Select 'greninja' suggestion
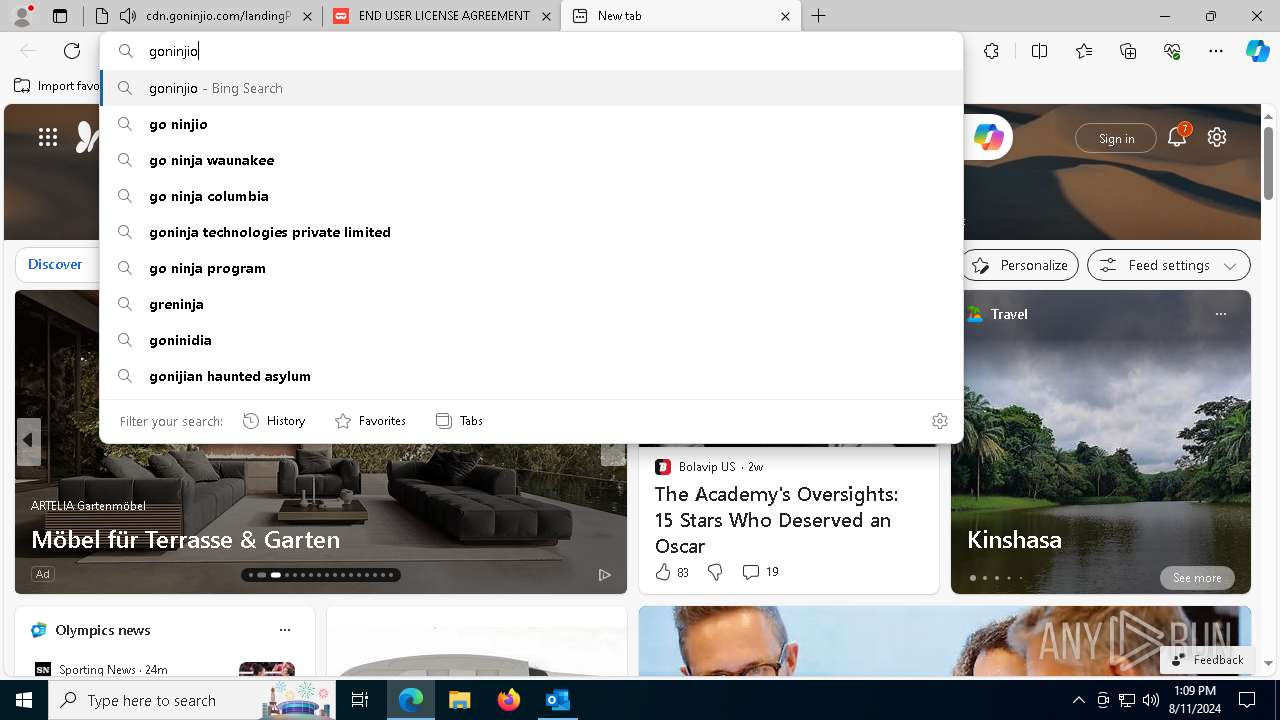Image resolution: width=1280 pixels, height=720 pixels. pos(531,304)
